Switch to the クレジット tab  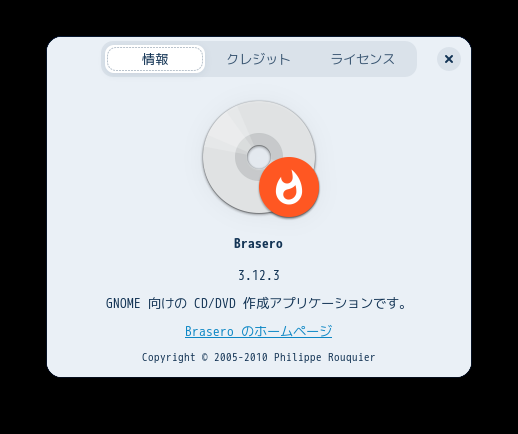point(258,59)
